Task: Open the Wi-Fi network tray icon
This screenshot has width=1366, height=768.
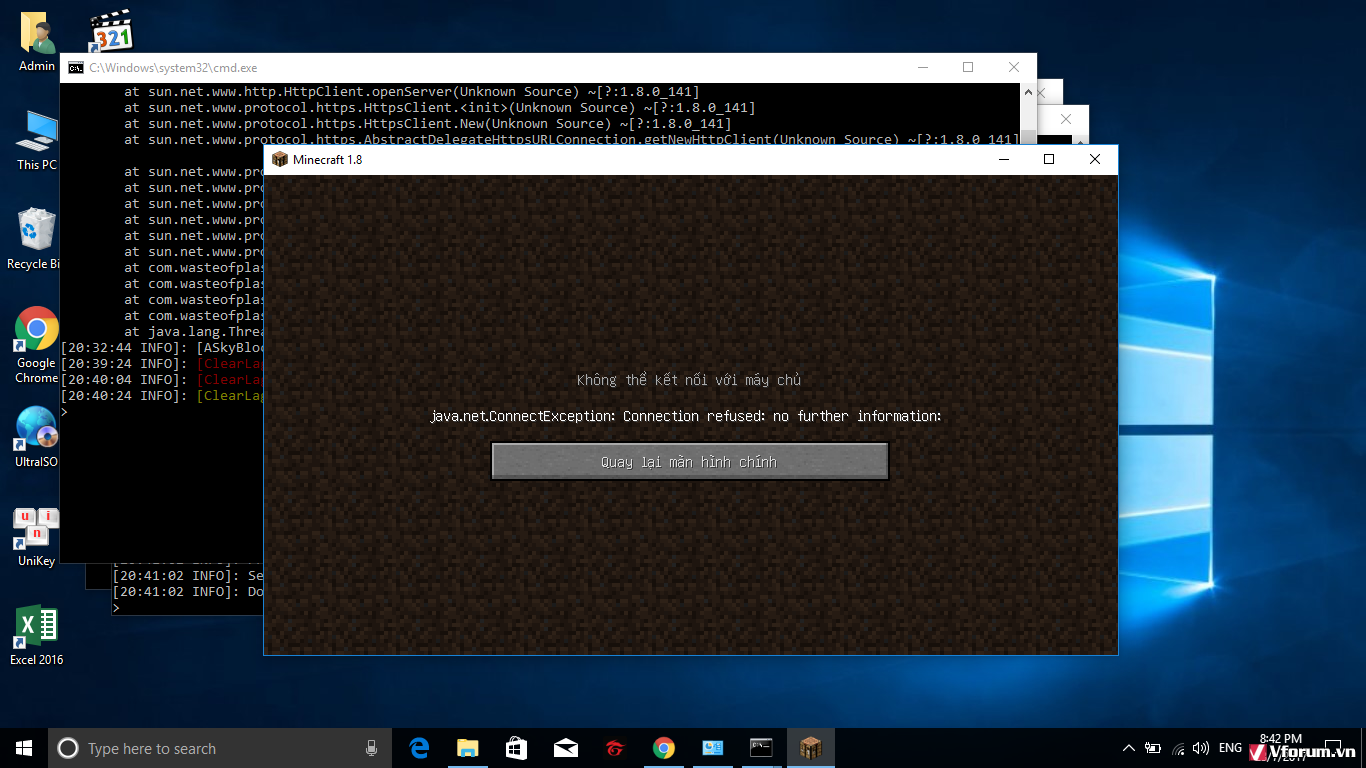Action: [1178, 748]
